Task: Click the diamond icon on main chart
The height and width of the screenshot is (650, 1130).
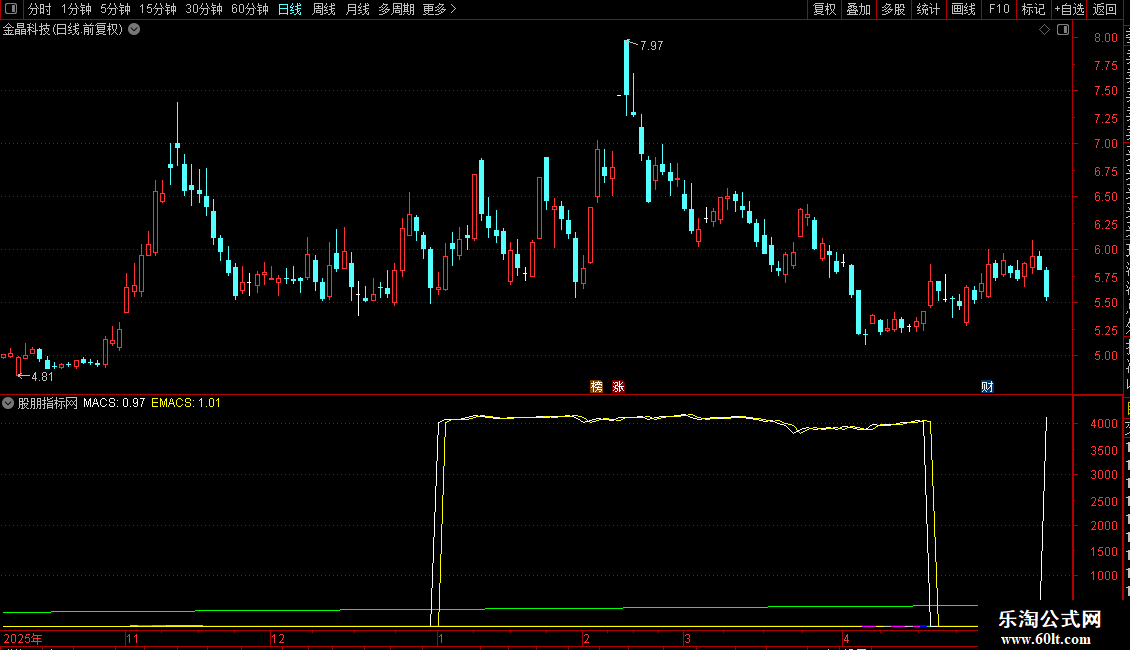Action: click(1044, 30)
